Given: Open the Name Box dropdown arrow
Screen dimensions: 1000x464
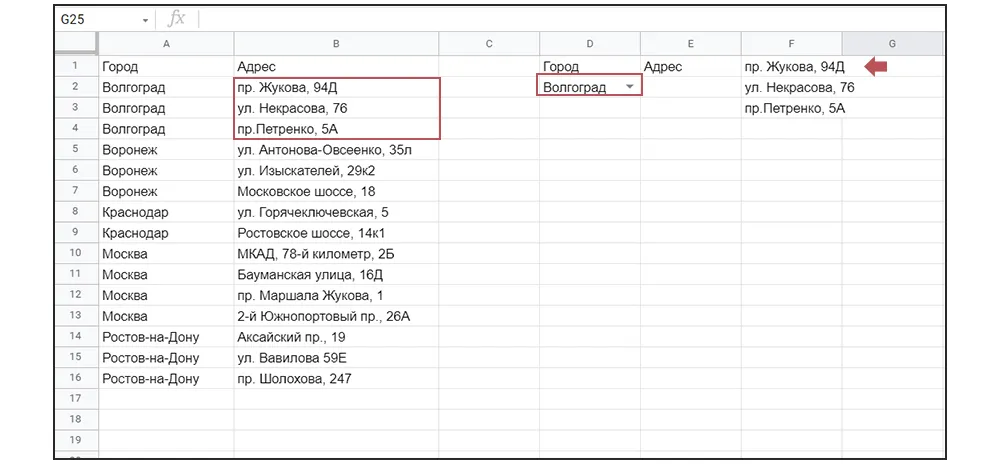Looking at the screenshot, I should [x=146, y=20].
